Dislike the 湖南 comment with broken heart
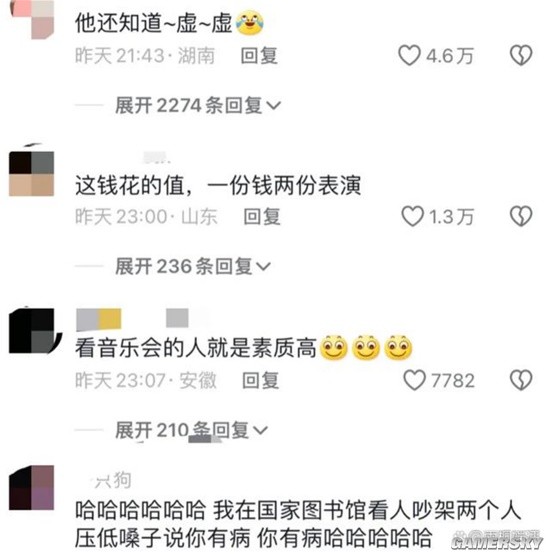Screen dimensions: 550x556 coord(521,55)
